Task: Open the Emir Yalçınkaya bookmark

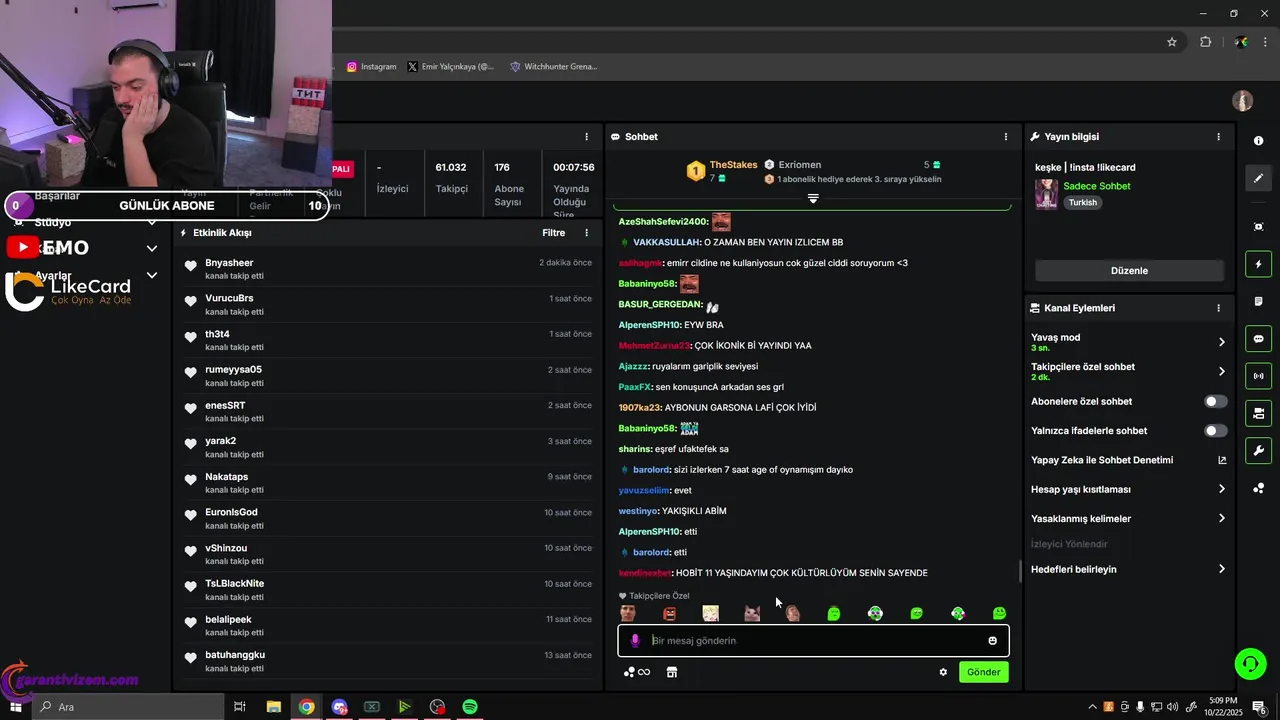Action: pos(451,67)
